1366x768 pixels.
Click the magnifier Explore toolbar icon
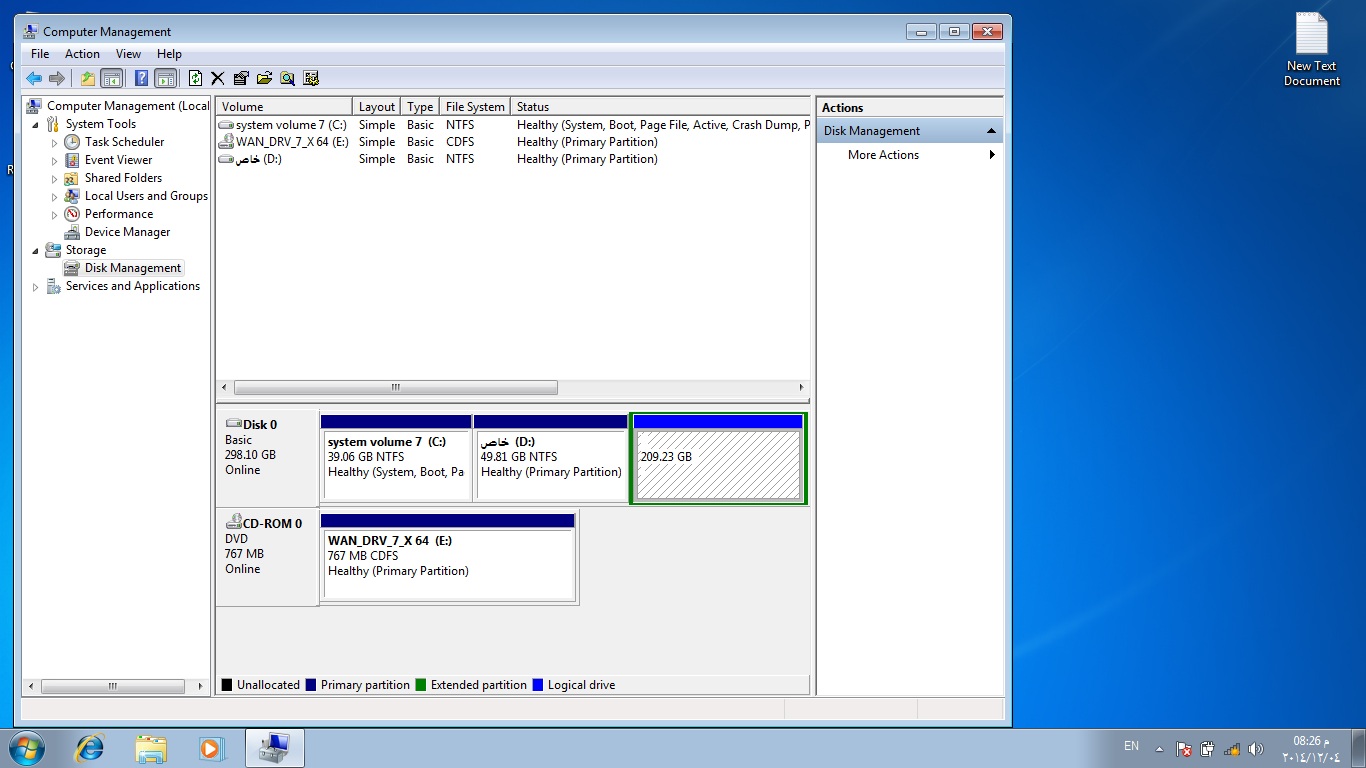pos(288,78)
